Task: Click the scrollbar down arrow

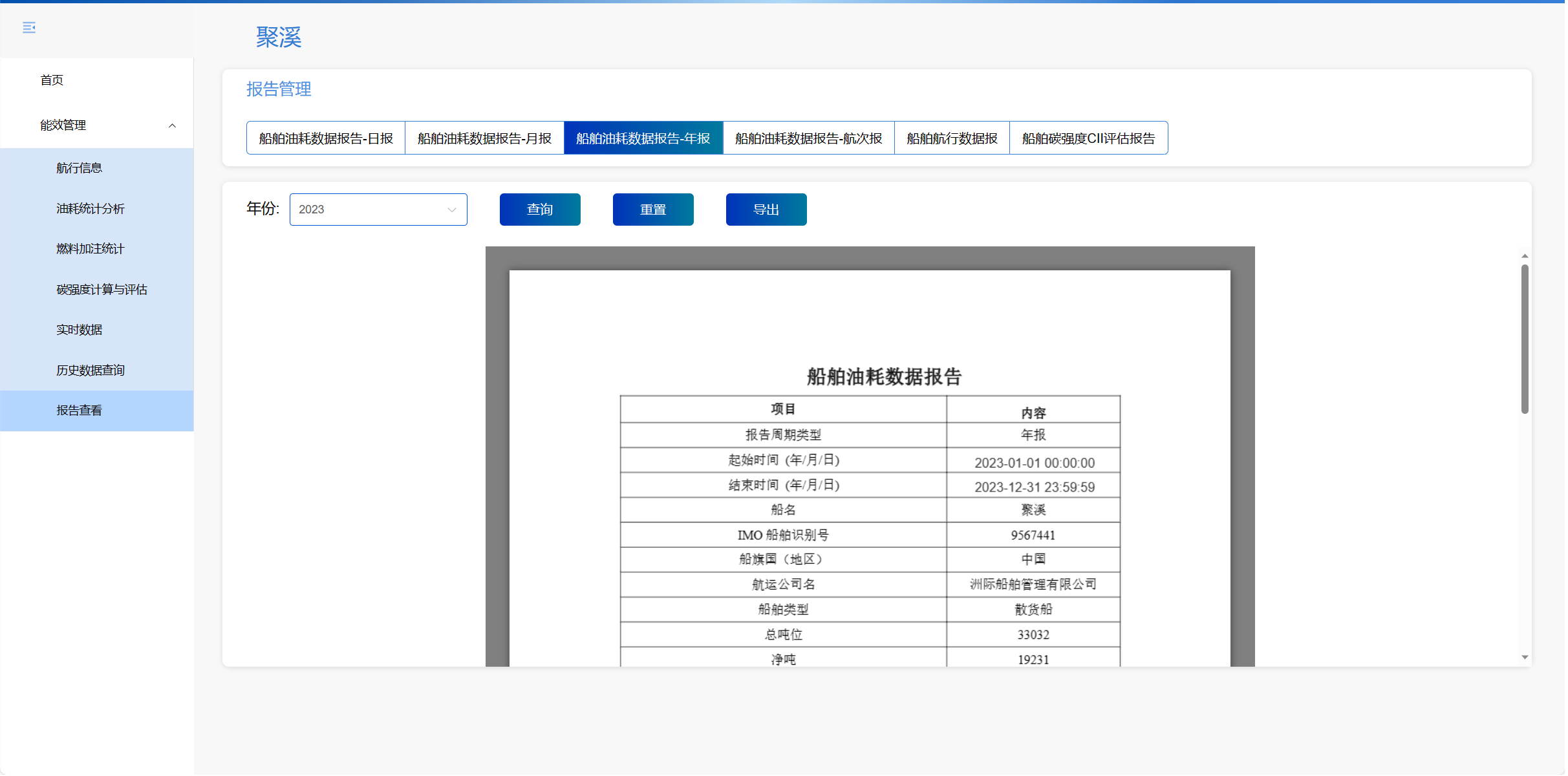Action: click(x=1525, y=657)
